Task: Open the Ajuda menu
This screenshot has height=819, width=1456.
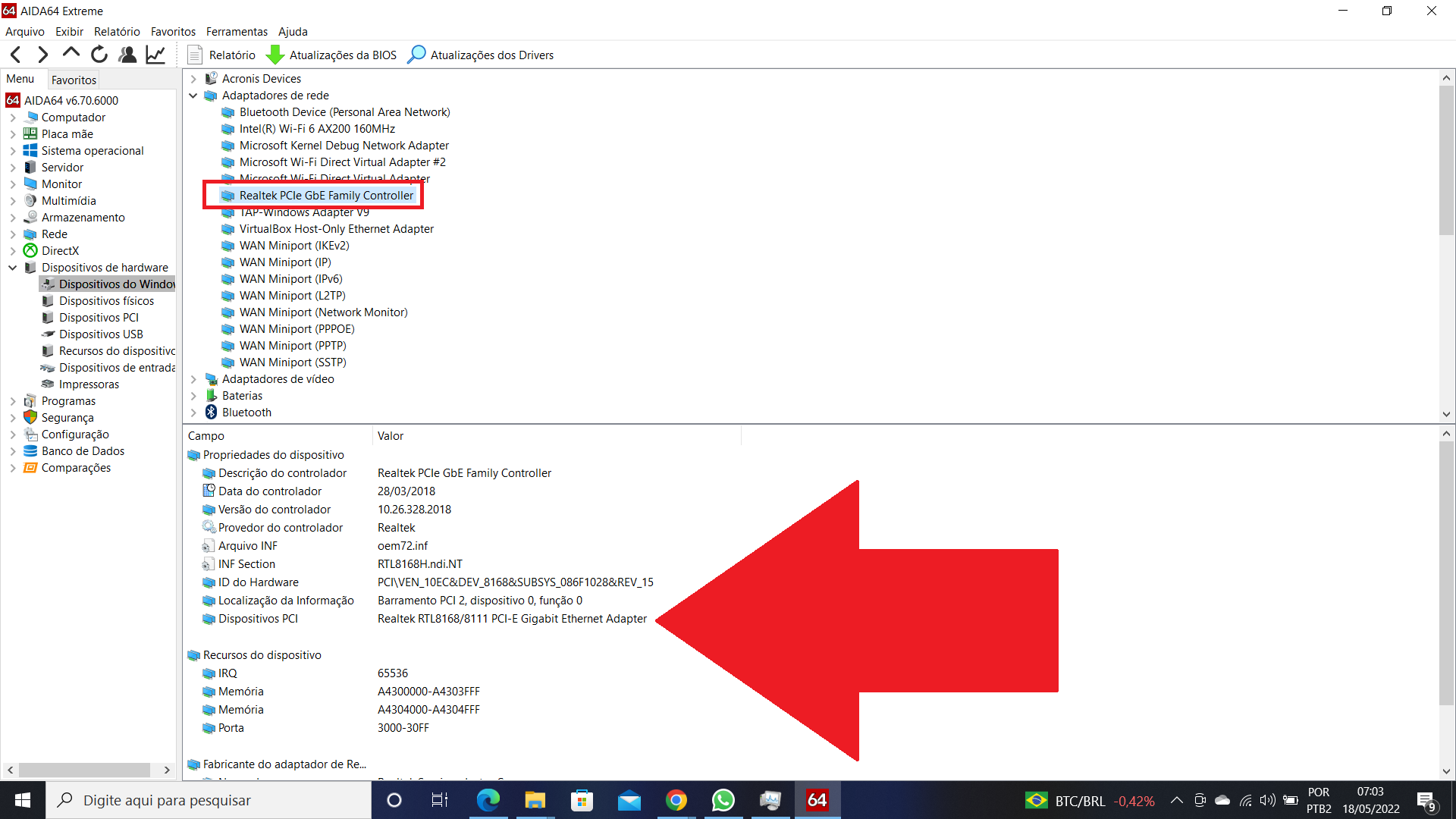Action: 293,31
